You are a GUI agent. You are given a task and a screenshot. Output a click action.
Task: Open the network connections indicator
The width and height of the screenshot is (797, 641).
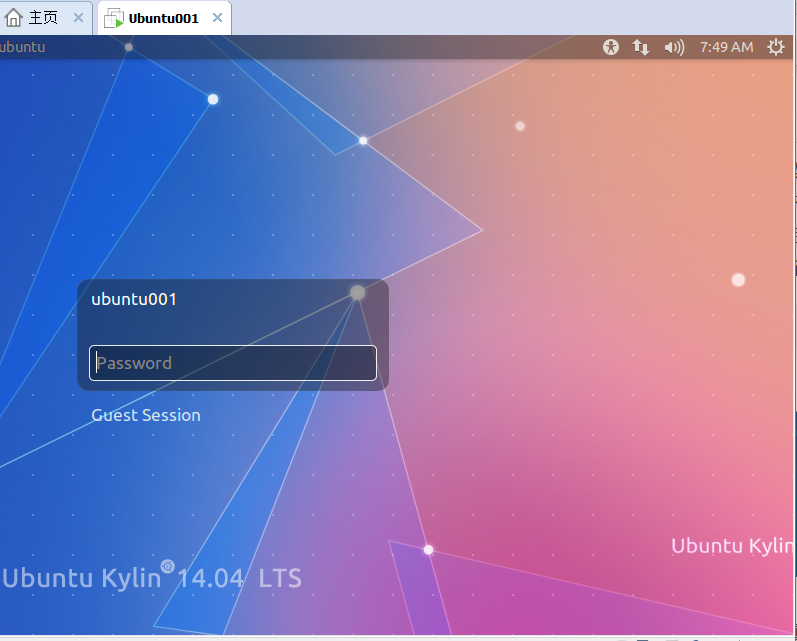pyautogui.click(x=640, y=47)
